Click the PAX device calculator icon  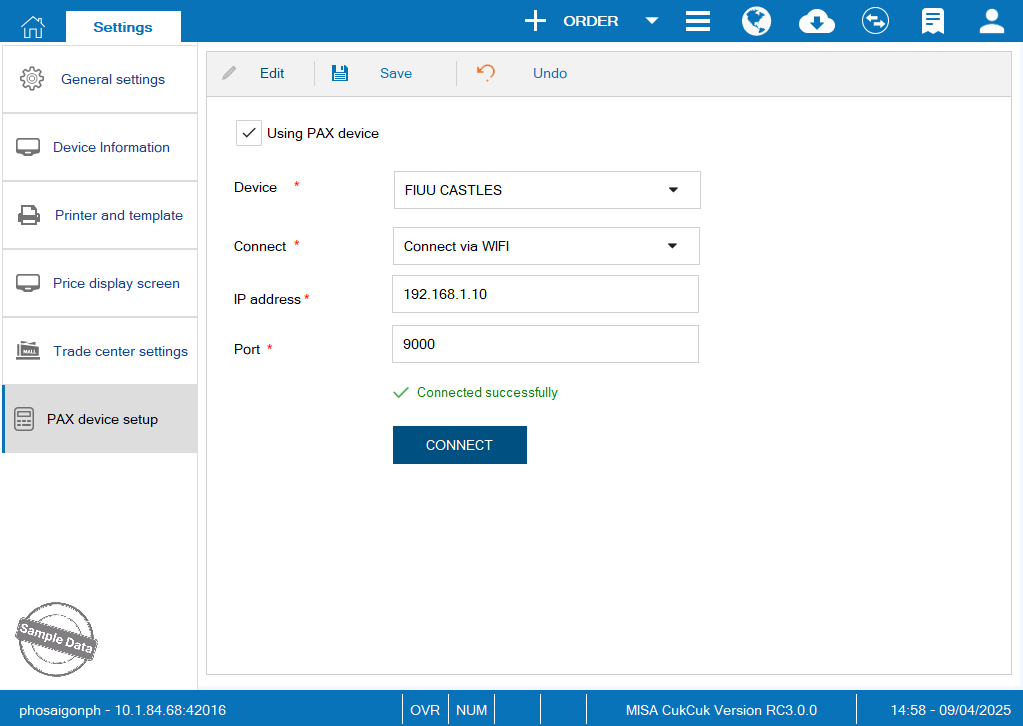pos(24,419)
